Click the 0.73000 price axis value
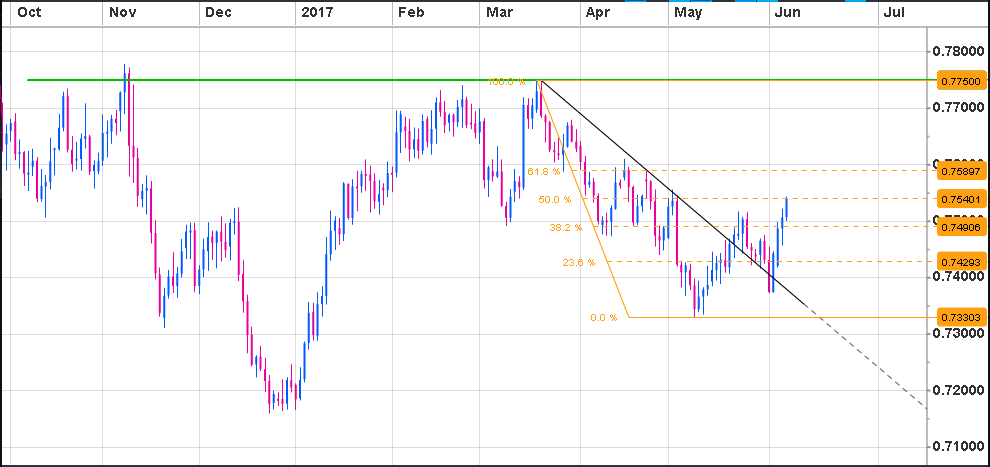This screenshot has height=467, width=990. pyautogui.click(x=960, y=334)
